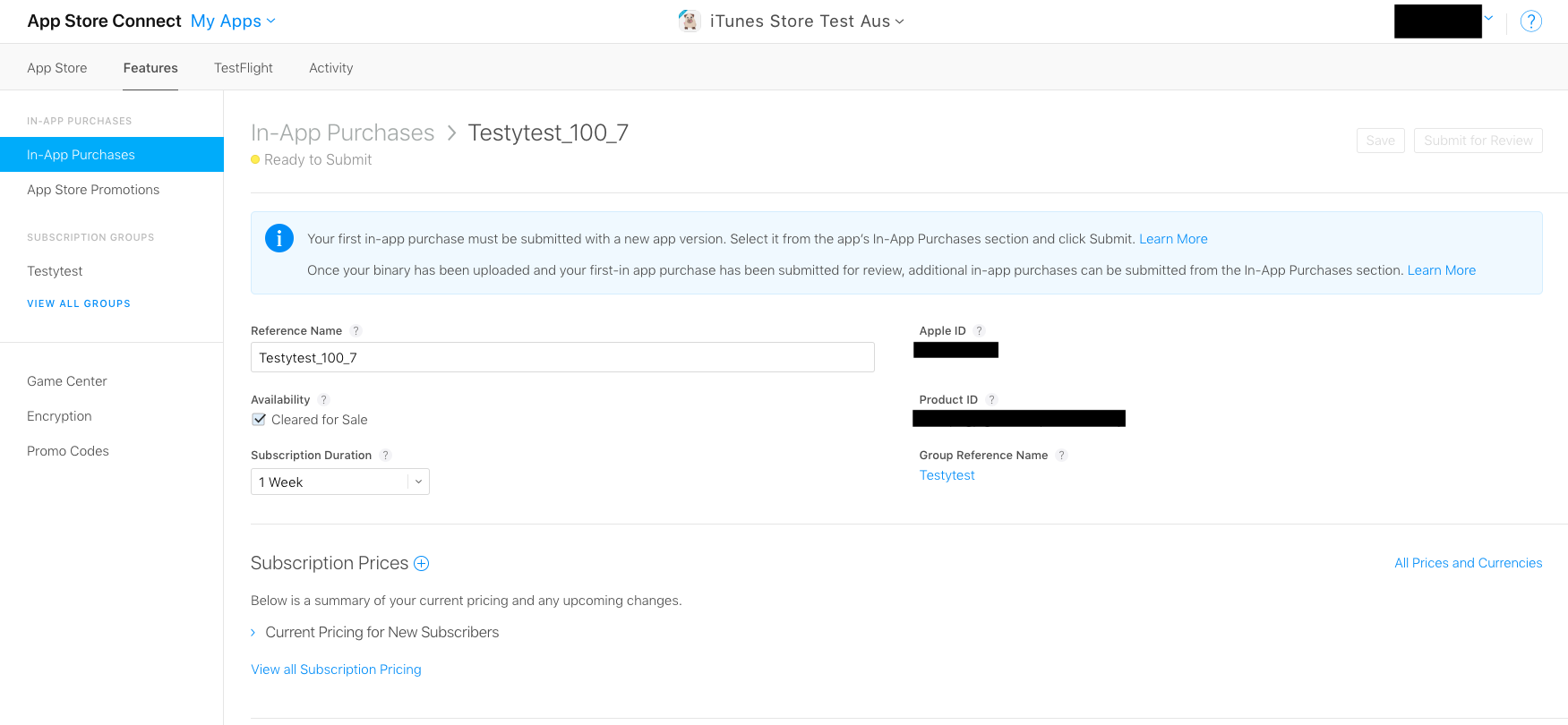Open Encryption in the sidebar
The height and width of the screenshot is (725, 1568).
59,416
